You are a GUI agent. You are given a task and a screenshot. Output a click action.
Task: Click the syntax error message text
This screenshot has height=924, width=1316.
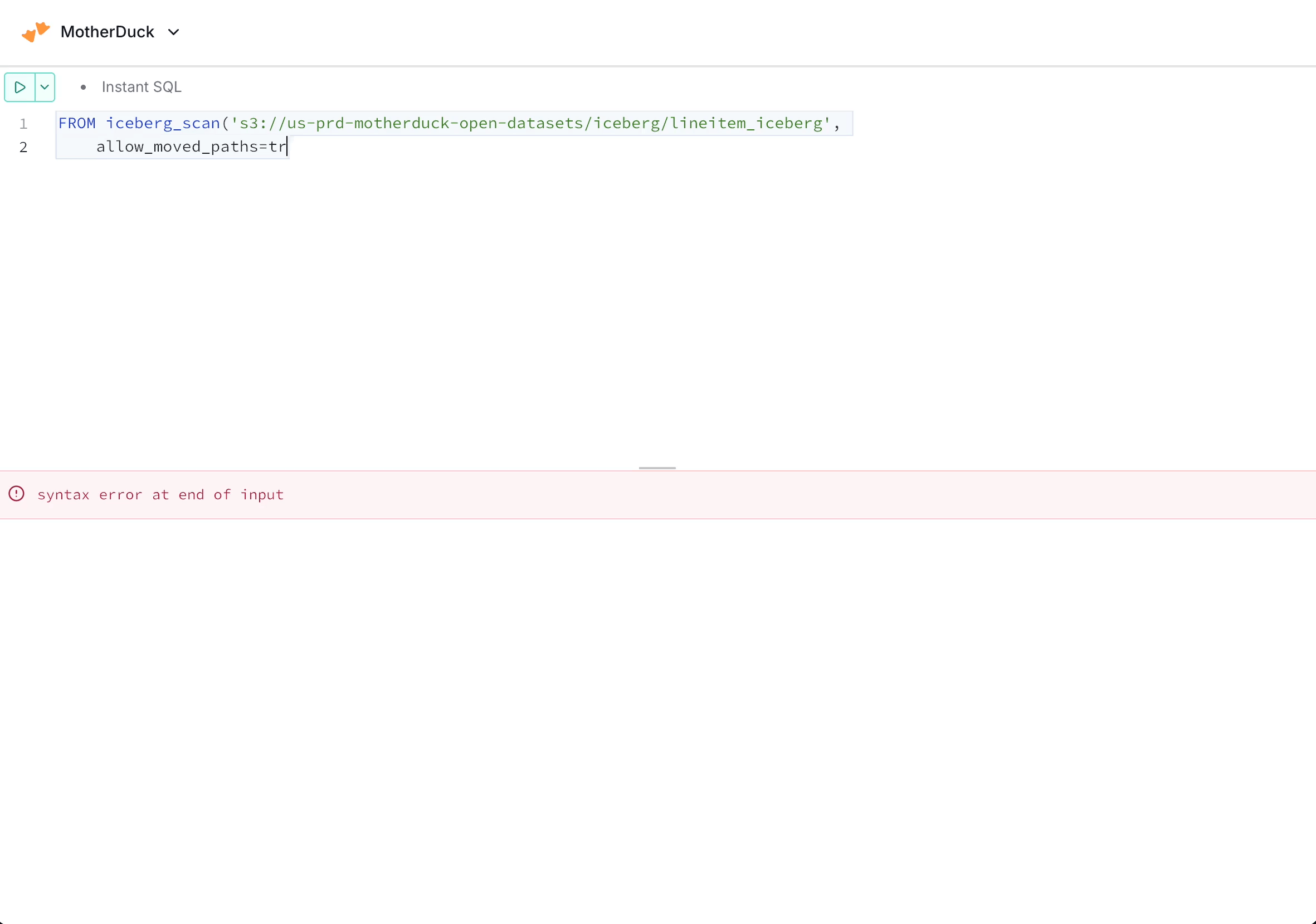pos(160,495)
